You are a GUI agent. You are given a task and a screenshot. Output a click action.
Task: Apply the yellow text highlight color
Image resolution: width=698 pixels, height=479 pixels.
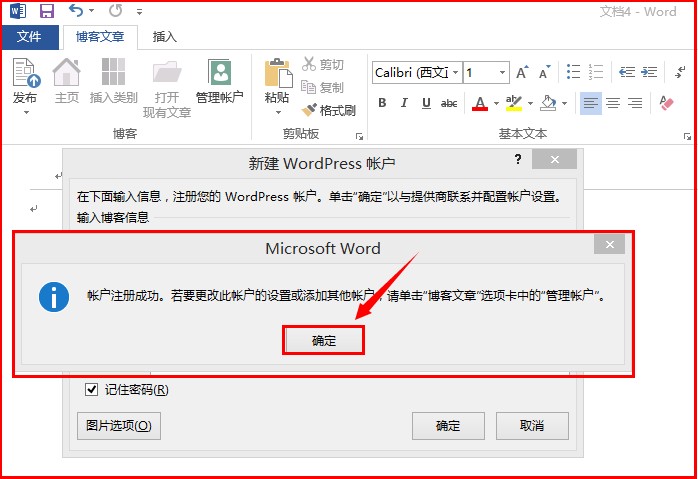pos(514,103)
